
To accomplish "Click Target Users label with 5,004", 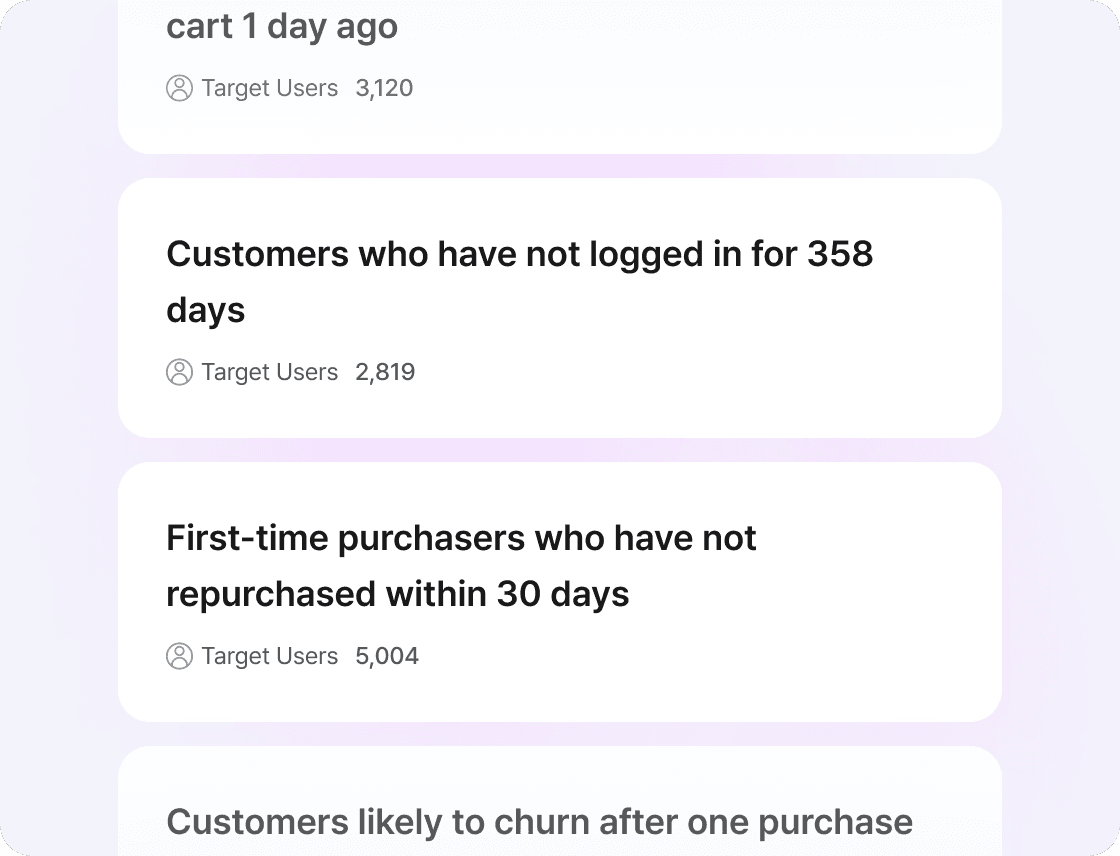I will [x=269, y=656].
